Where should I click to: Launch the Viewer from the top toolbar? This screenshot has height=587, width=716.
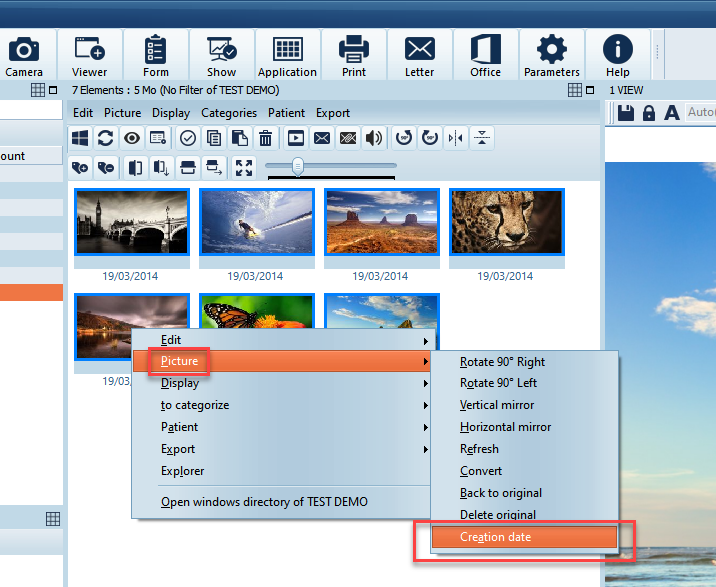[x=89, y=55]
